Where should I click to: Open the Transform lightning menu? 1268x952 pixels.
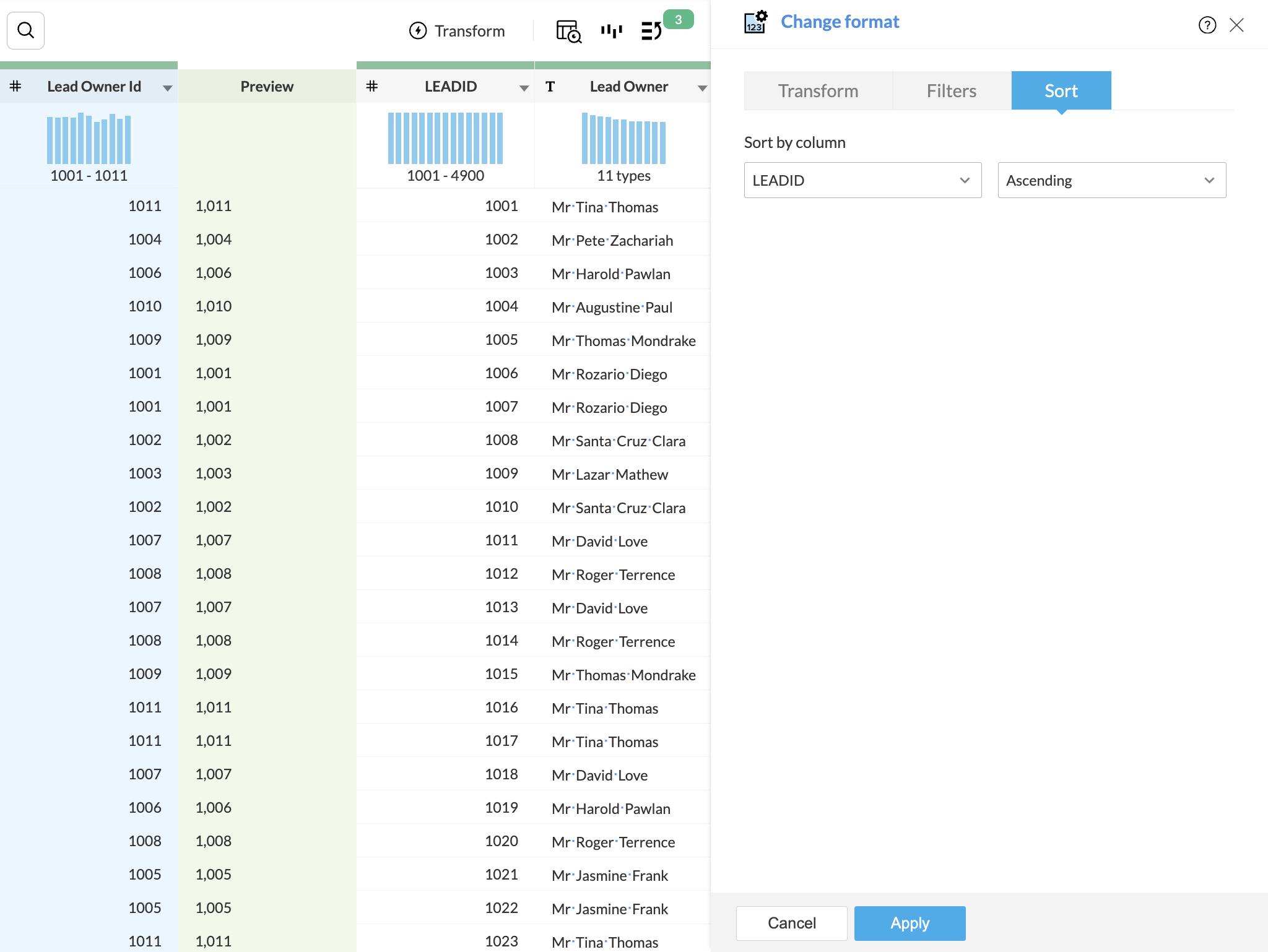457,30
